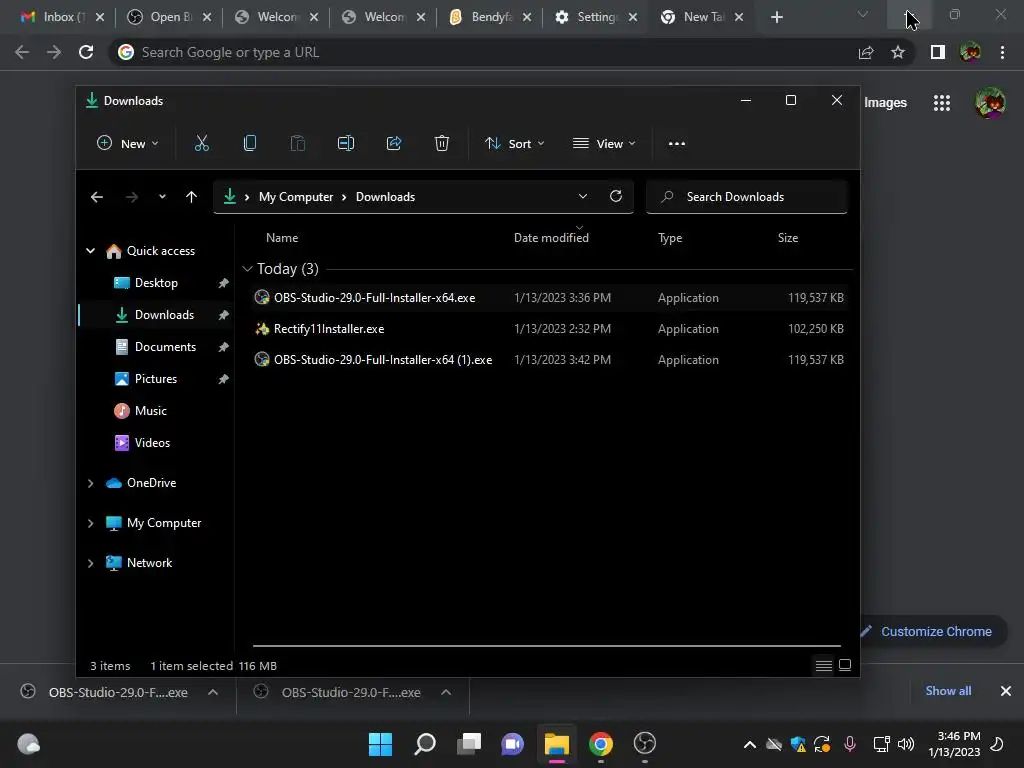This screenshot has width=1024, height=768.
Task: Expand the Network tree node
Action: click(91, 563)
